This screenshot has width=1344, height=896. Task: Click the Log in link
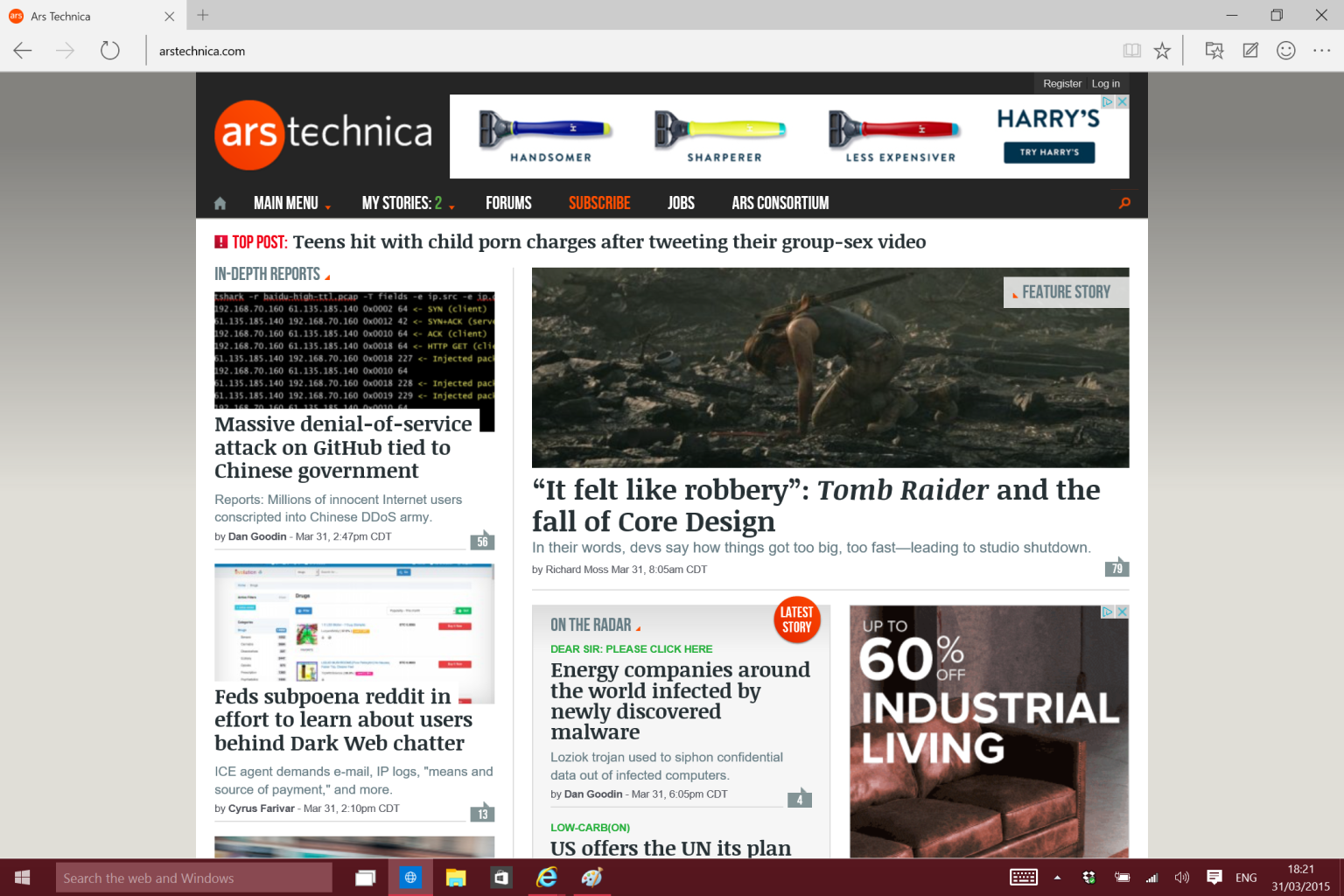tap(1105, 83)
